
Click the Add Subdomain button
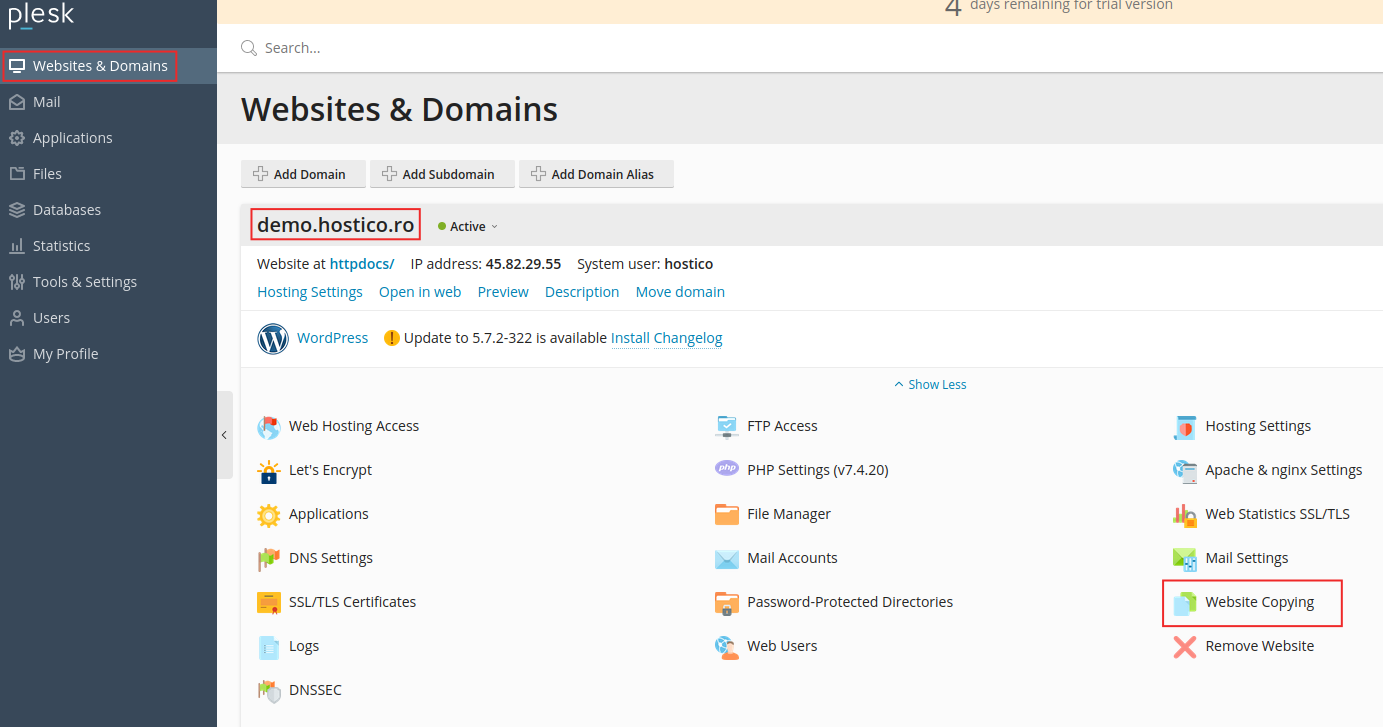tap(441, 173)
